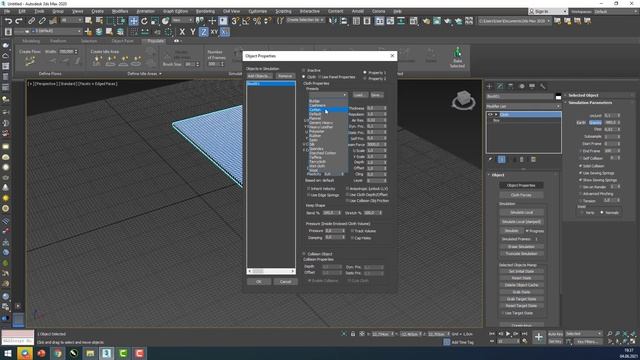This screenshot has height=360, width=640.
Task: Click the objects list horizontal scrollbar
Action: click(271, 271)
